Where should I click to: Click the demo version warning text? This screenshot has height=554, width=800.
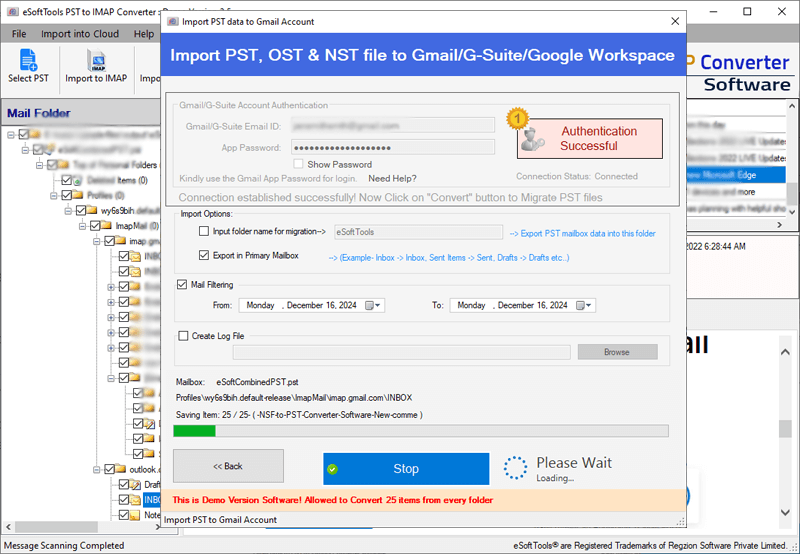click(x=333, y=500)
